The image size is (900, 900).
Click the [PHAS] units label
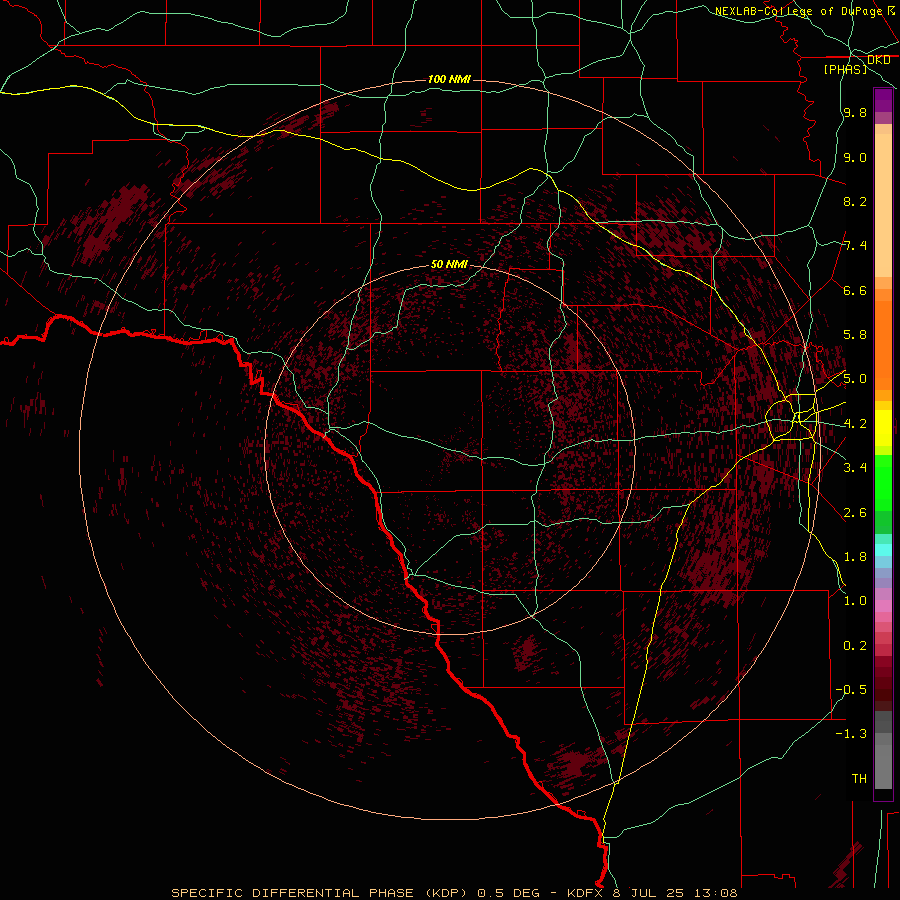coord(845,69)
